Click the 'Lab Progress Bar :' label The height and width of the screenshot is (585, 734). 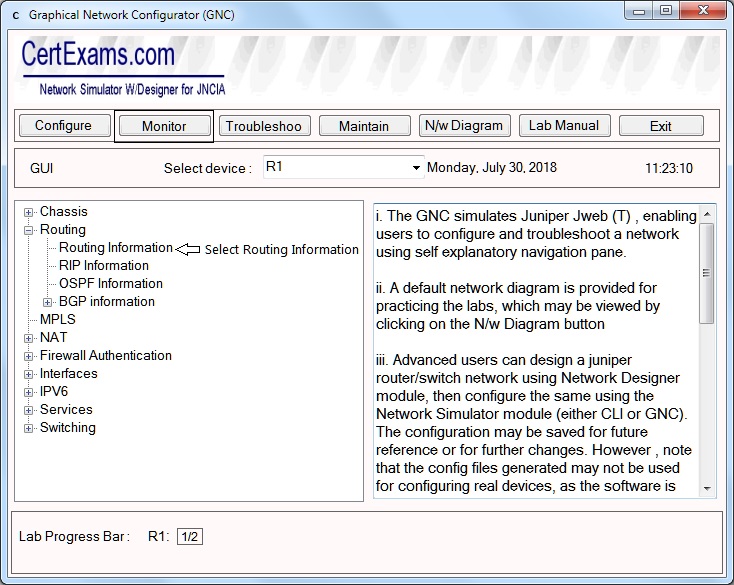74,536
